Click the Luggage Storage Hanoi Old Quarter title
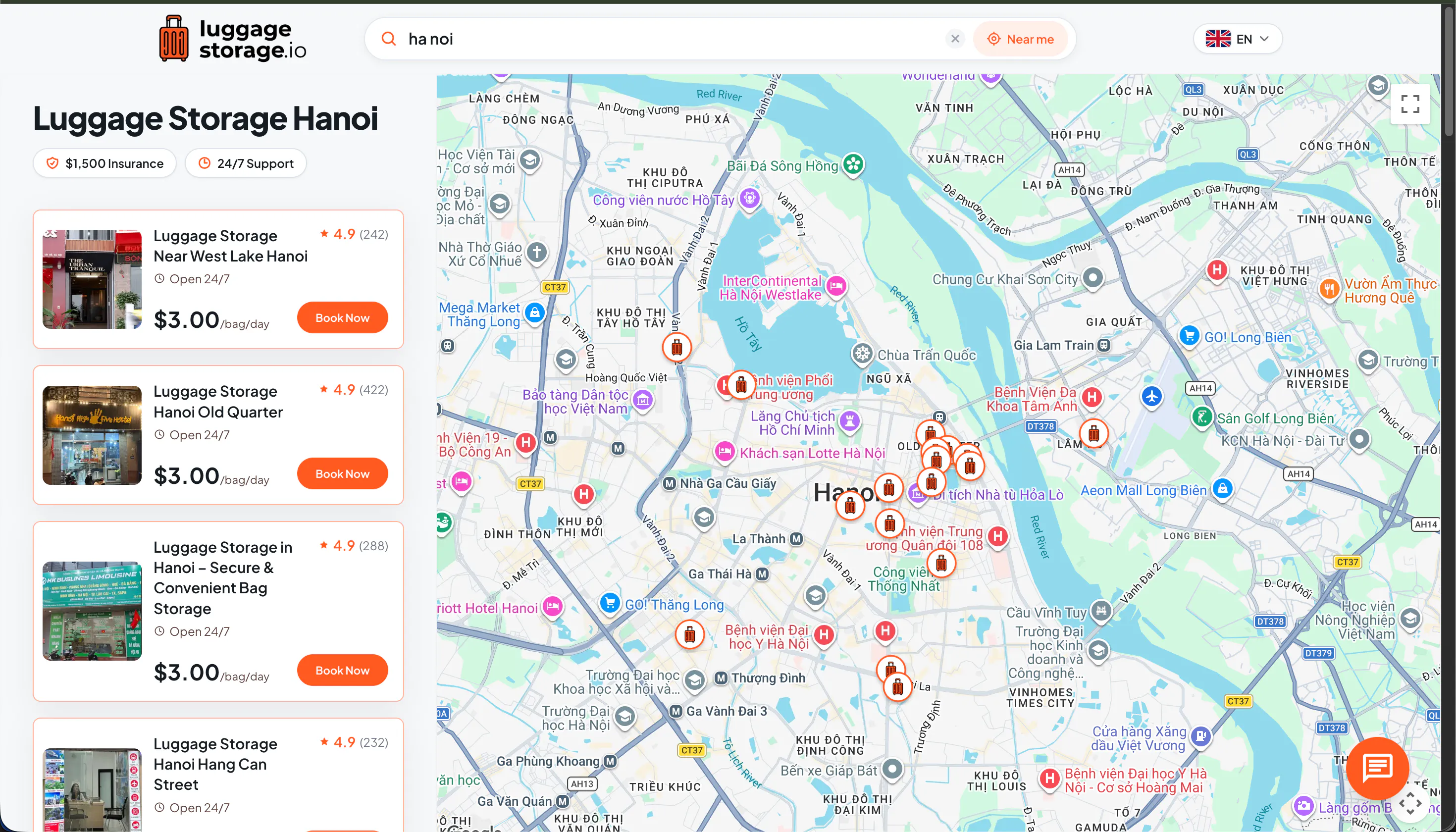 click(218, 402)
